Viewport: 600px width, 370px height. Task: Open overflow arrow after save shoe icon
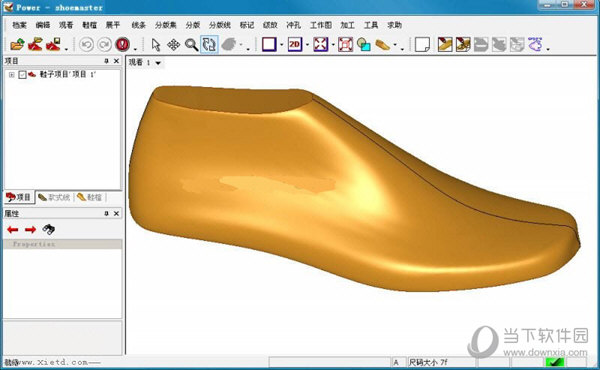coord(67,49)
